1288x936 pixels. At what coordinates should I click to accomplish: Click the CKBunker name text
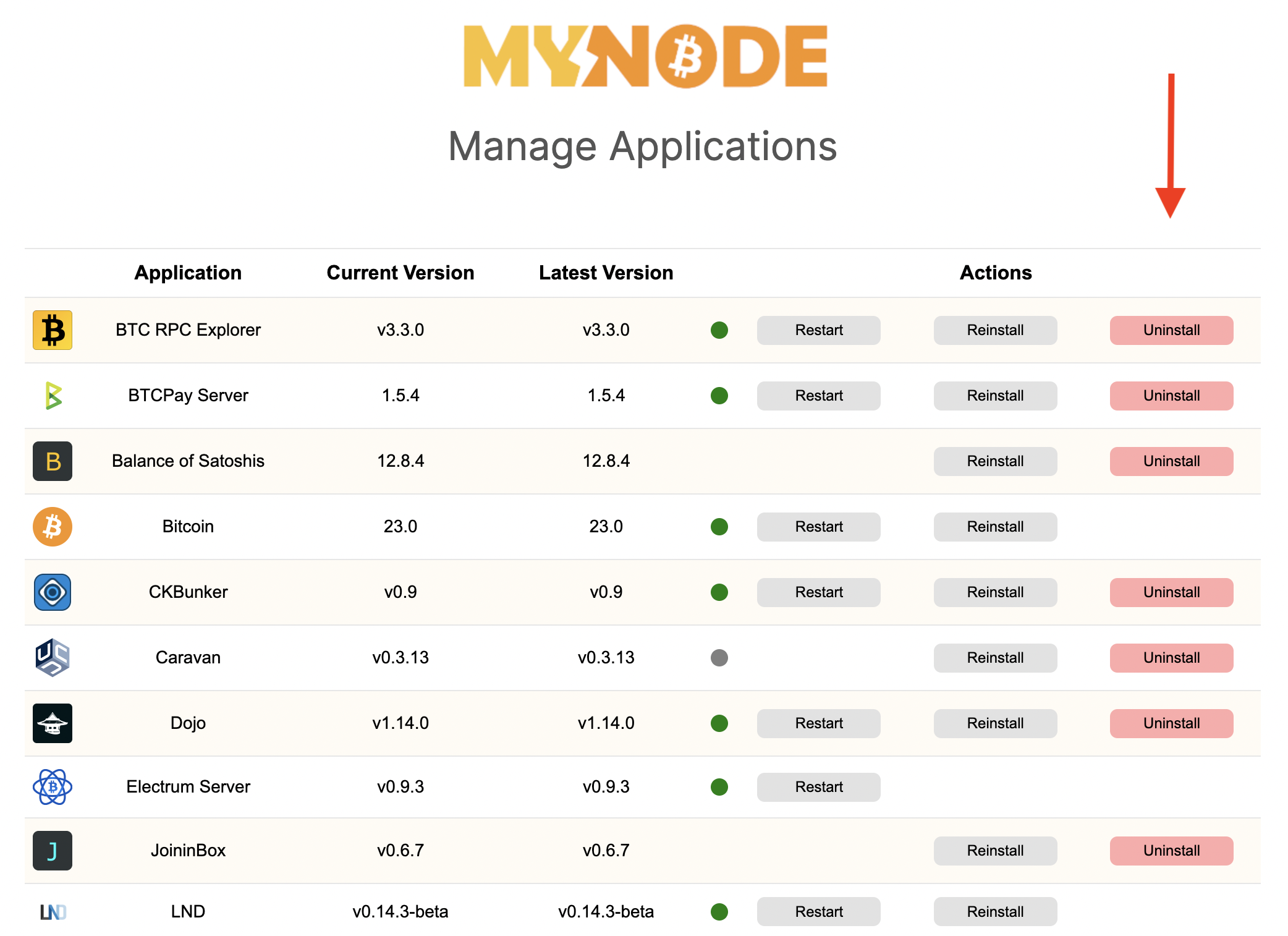click(188, 592)
